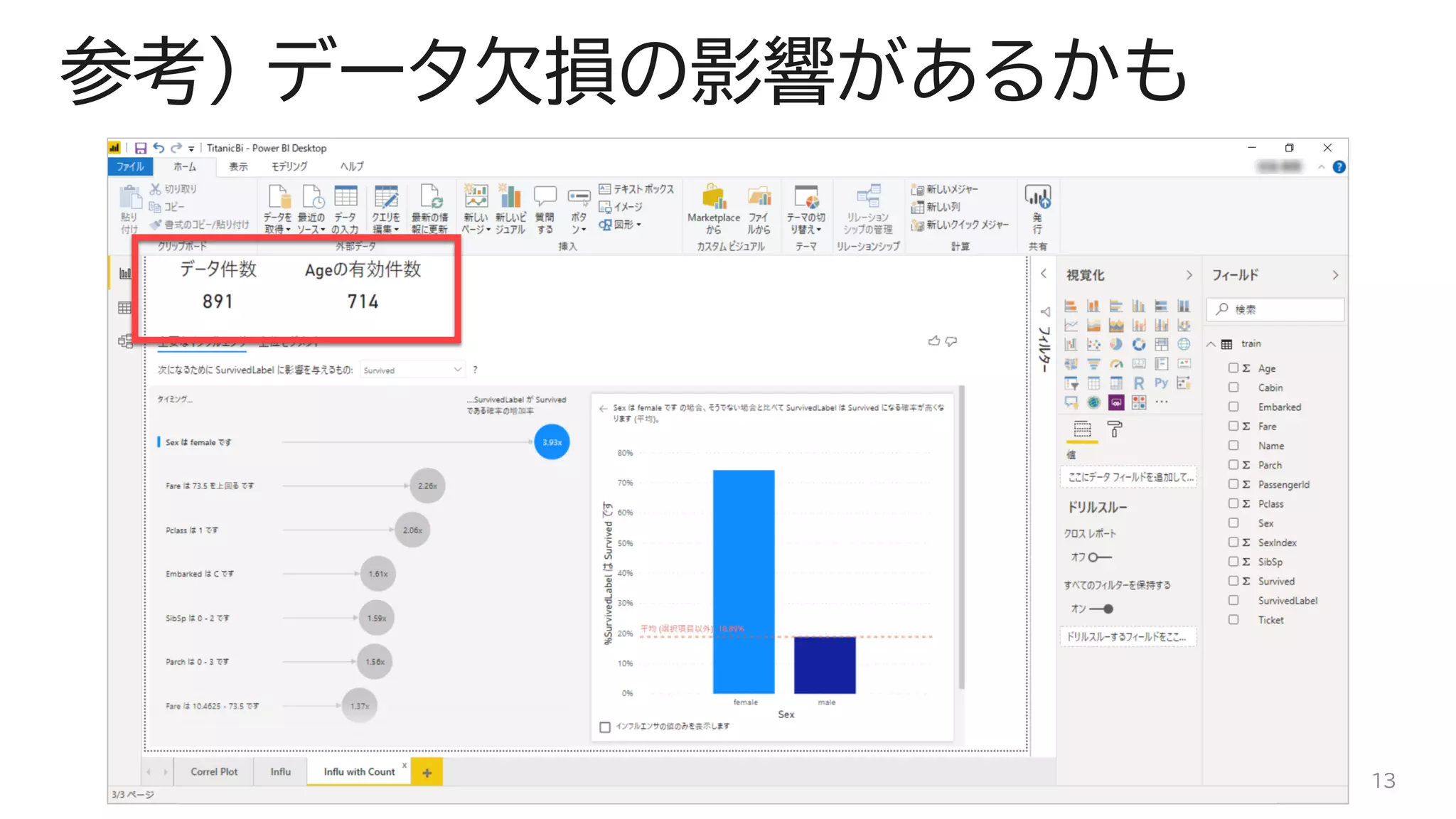Select the female bar in the chart
1456x819 pixels.
click(744, 582)
